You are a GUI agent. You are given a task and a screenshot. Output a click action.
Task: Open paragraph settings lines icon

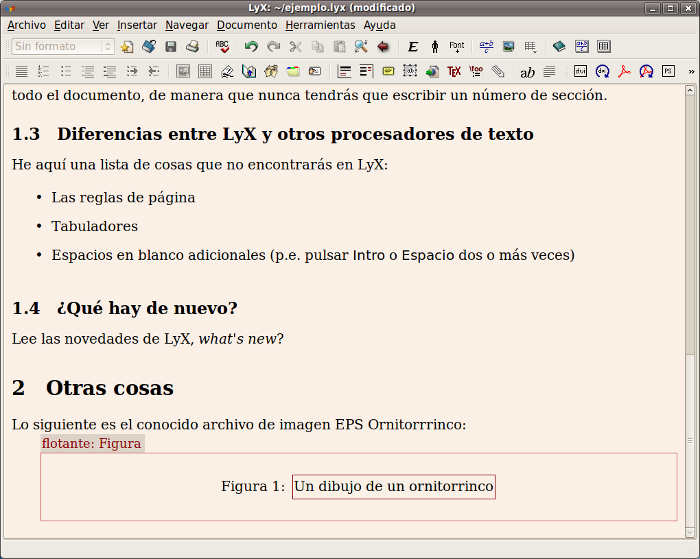[x=549, y=71]
